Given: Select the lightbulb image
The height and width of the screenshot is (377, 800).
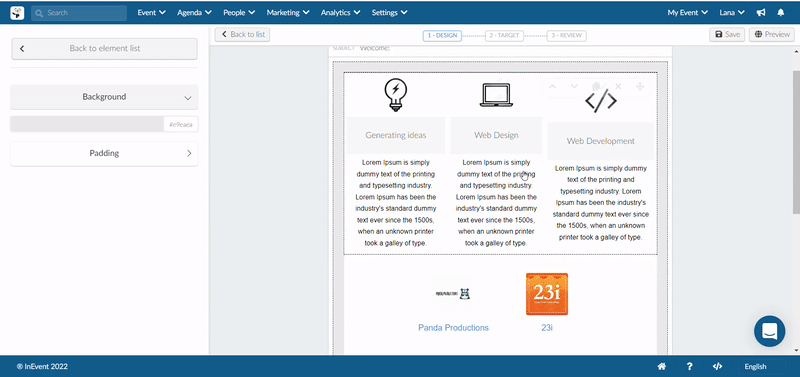Looking at the screenshot, I should click(x=395, y=95).
